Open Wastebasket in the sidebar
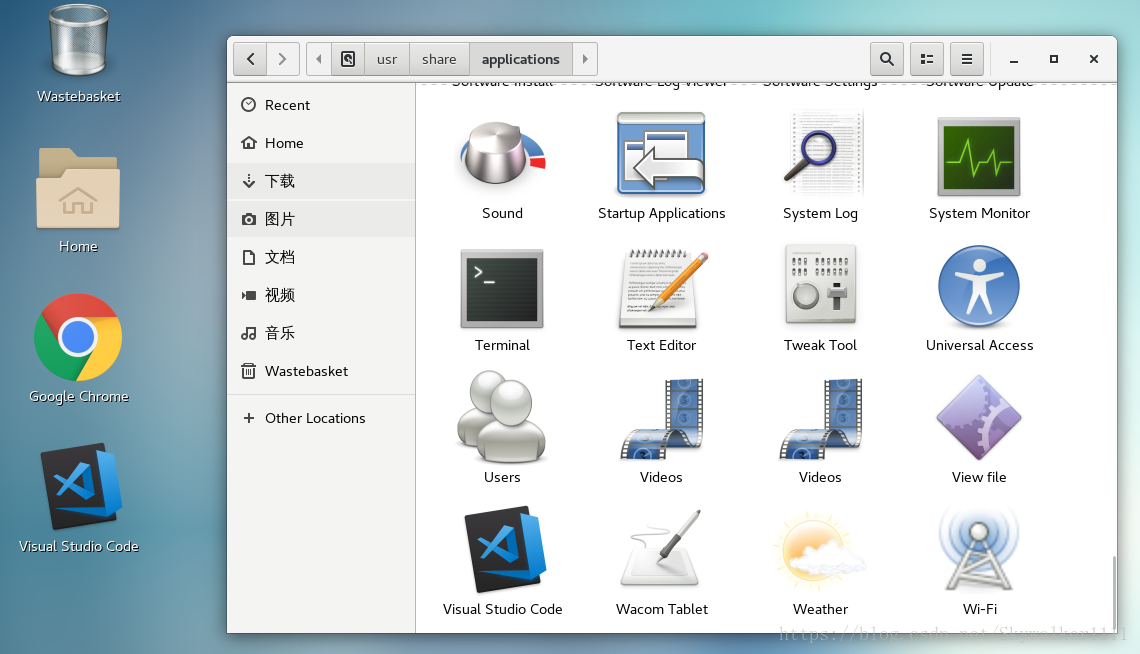This screenshot has width=1140, height=654. [321, 371]
